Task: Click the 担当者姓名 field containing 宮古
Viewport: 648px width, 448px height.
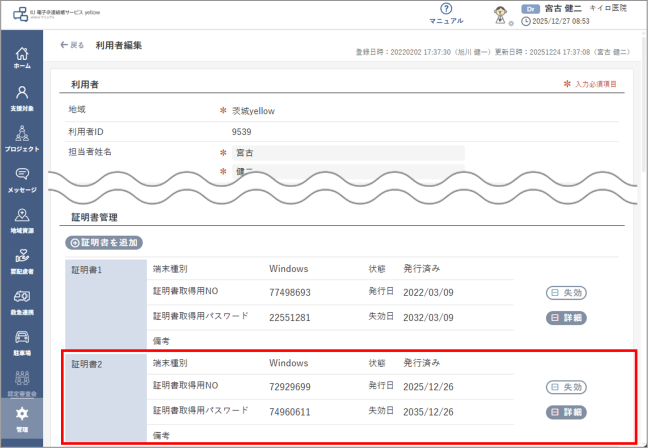Action: click(x=348, y=153)
